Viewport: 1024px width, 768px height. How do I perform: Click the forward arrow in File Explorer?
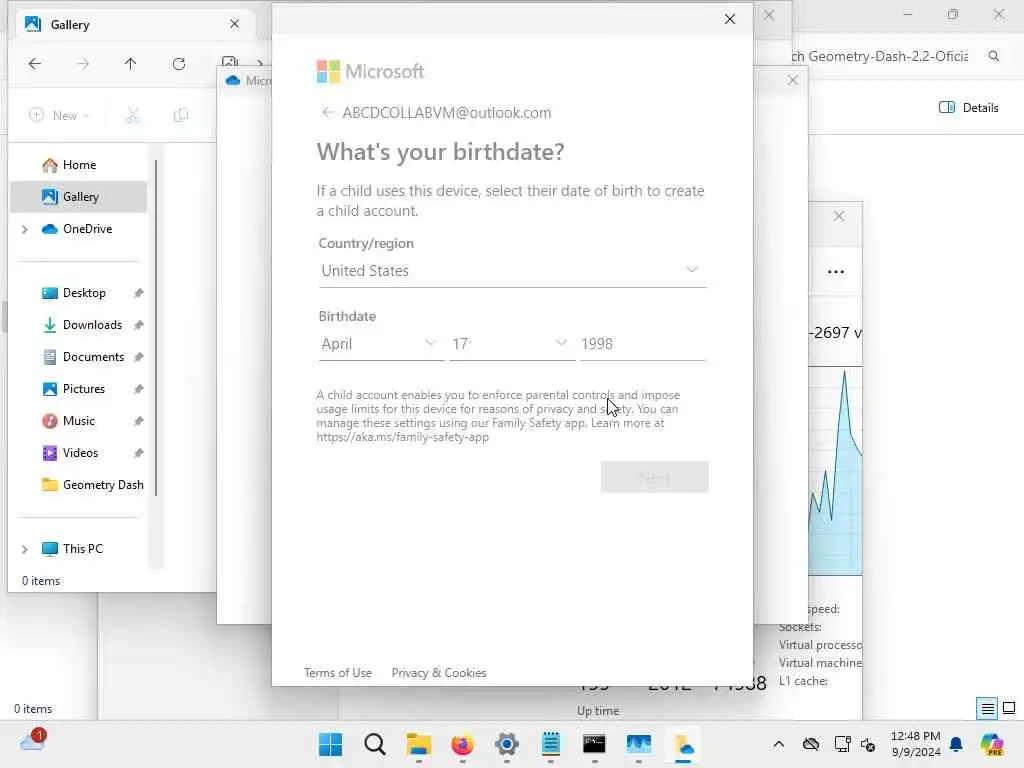83,63
